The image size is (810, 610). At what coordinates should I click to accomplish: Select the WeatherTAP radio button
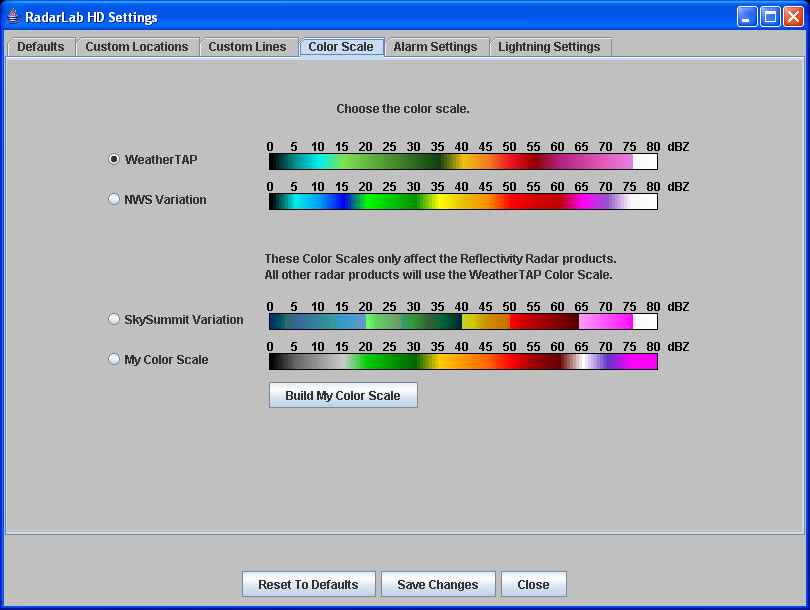[x=114, y=159]
